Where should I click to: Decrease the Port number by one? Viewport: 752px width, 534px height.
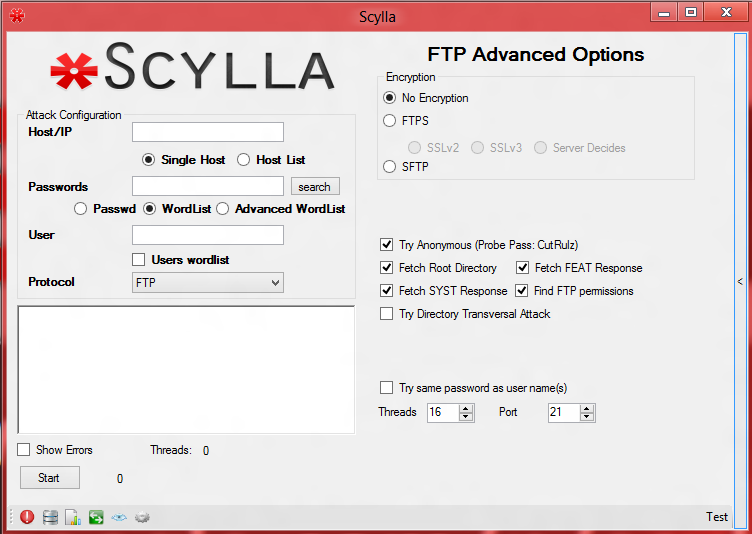click(x=587, y=416)
